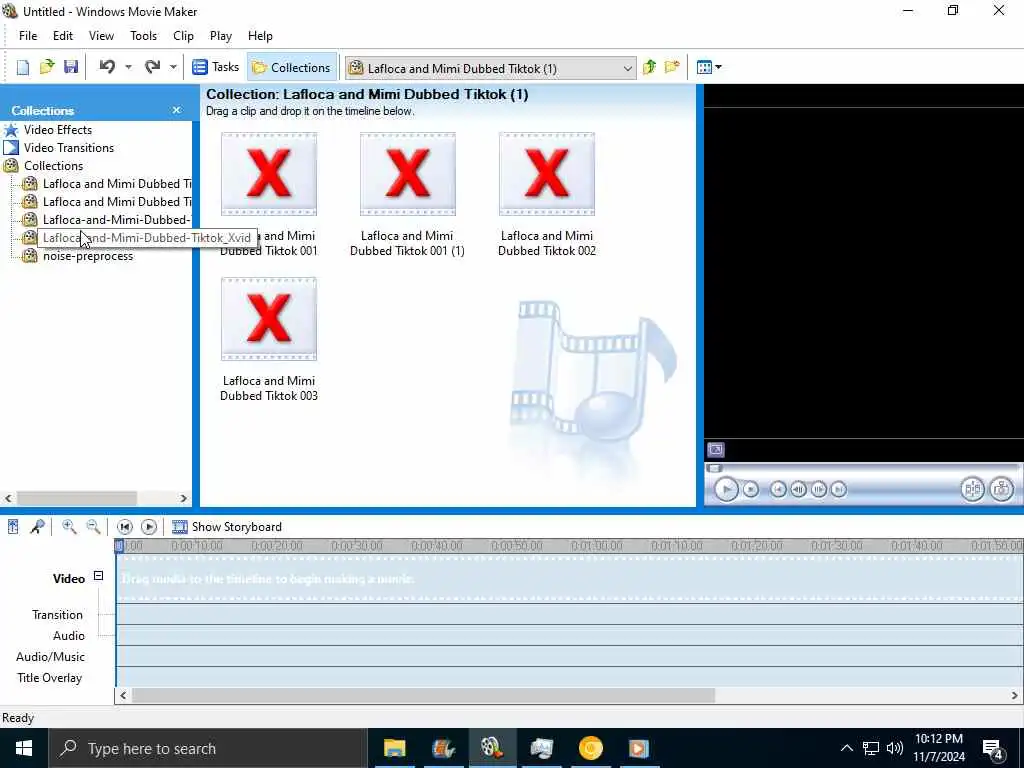1024x768 pixels.
Task: Undo the last action
Action: pos(107,67)
